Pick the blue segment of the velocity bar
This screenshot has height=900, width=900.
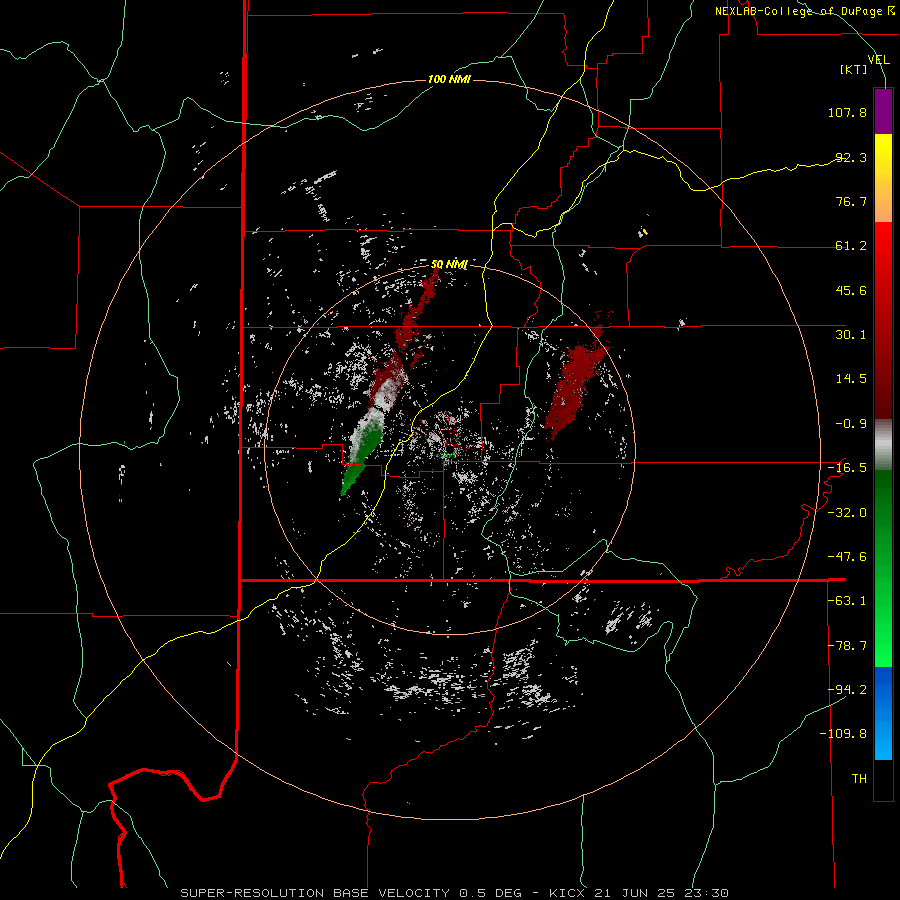click(883, 713)
